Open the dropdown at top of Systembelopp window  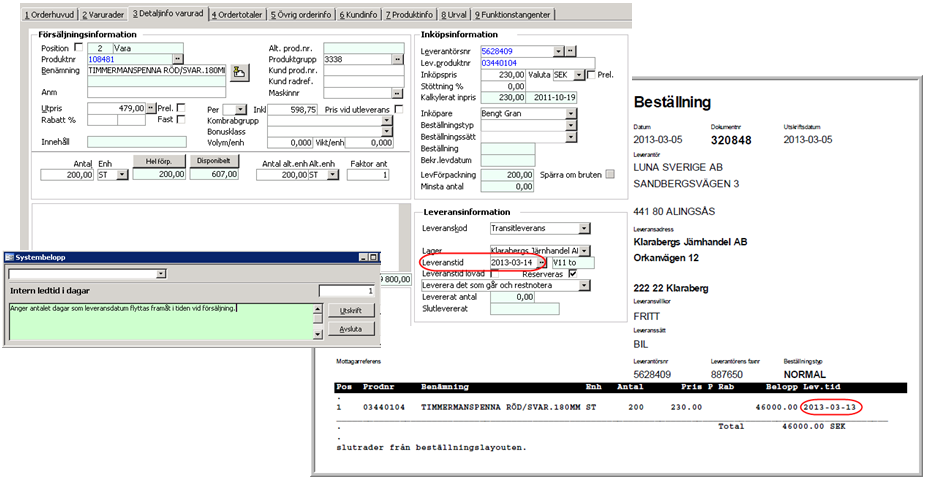click(x=161, y=274)
